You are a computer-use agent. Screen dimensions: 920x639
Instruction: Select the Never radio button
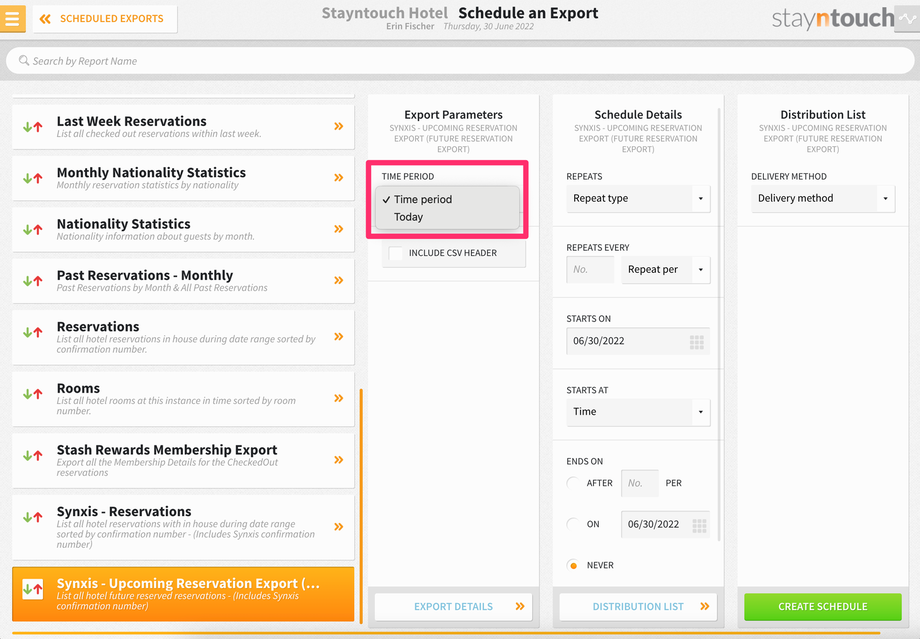pos(573,565)
